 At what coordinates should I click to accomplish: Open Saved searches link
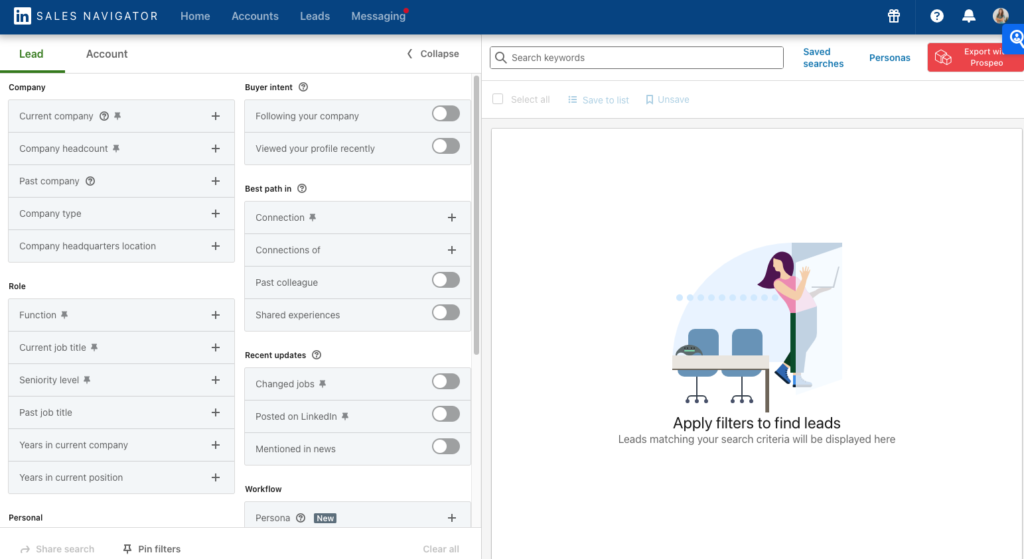823,58
